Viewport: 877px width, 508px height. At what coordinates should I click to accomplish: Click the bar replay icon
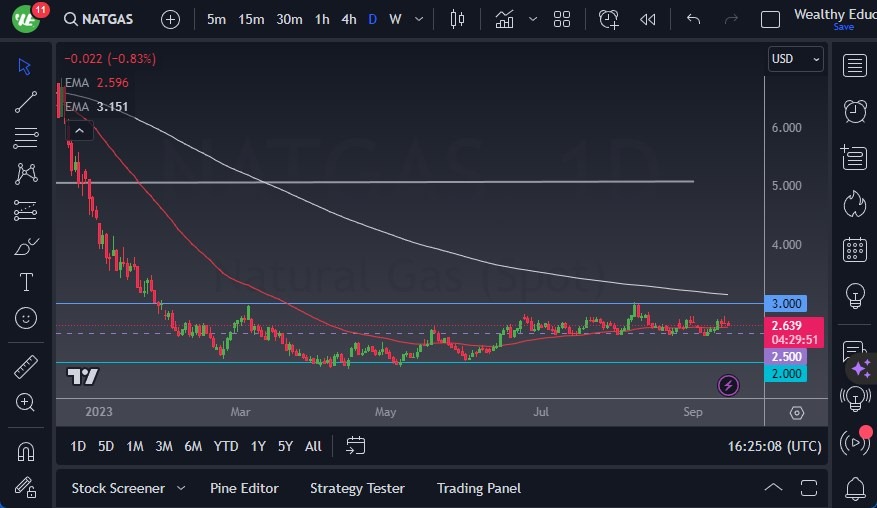point(648,19)
